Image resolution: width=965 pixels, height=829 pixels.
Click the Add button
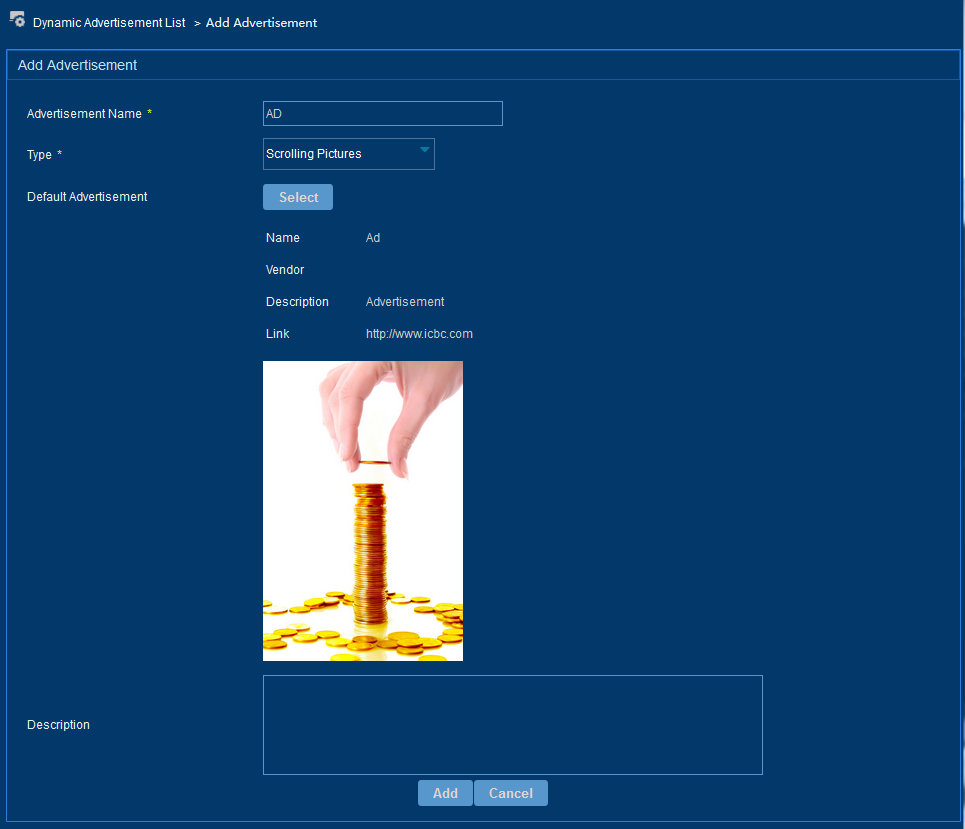point(445,793)
